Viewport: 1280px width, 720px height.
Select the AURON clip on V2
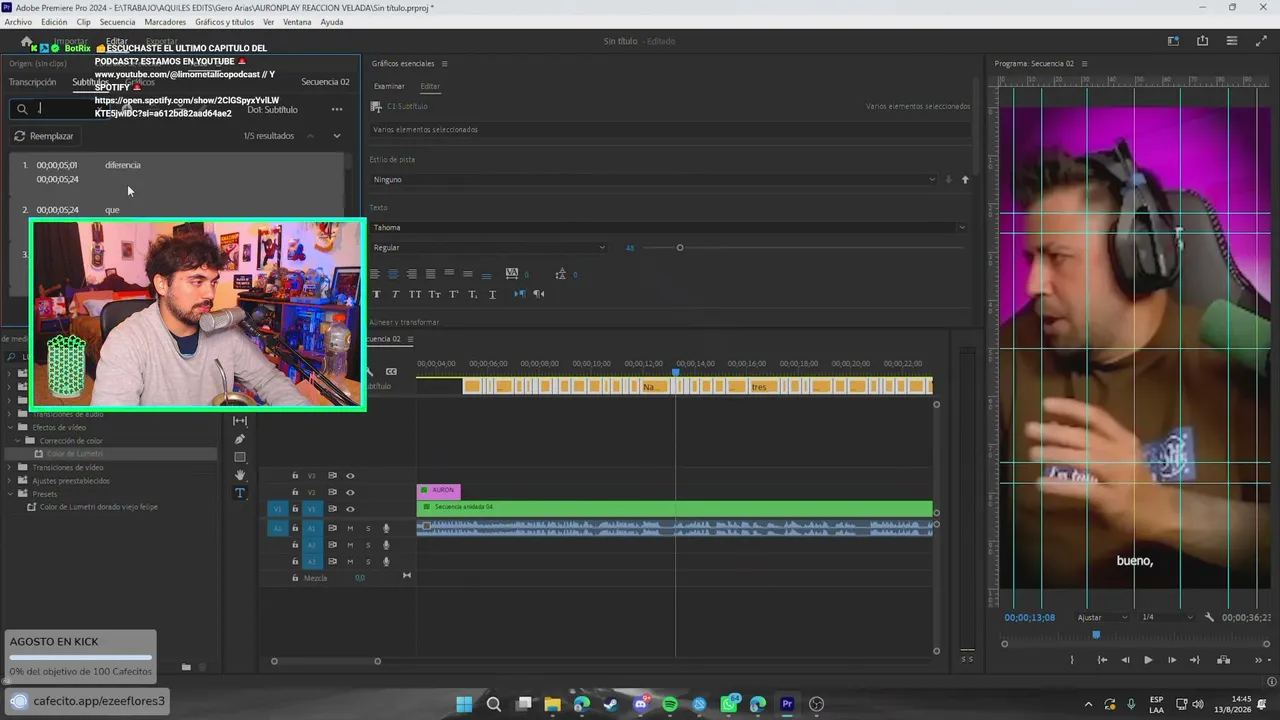tap(438, 491)
